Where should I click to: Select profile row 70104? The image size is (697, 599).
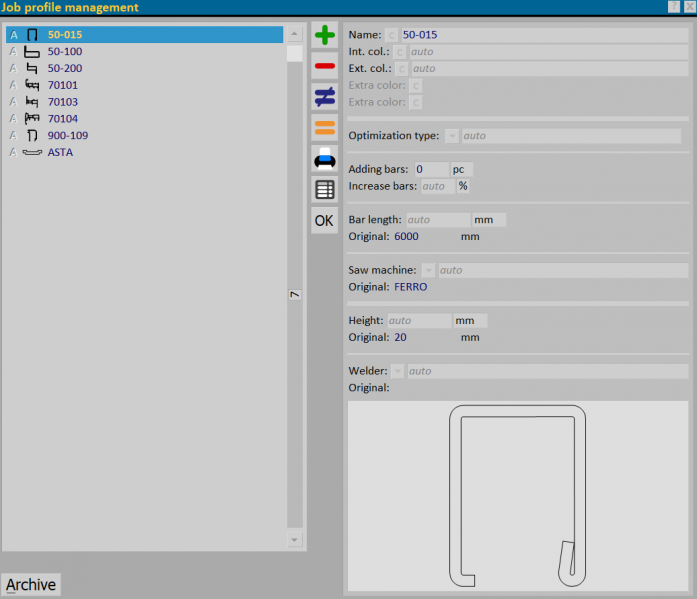coord(144,119)
